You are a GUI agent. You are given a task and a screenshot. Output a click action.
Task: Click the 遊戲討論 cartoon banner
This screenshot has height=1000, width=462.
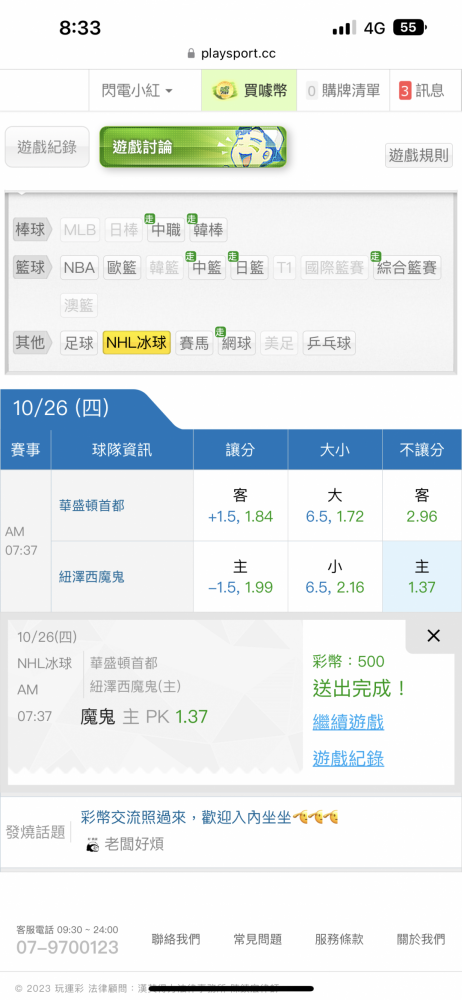pyautogui.click(x=193, y=147)
